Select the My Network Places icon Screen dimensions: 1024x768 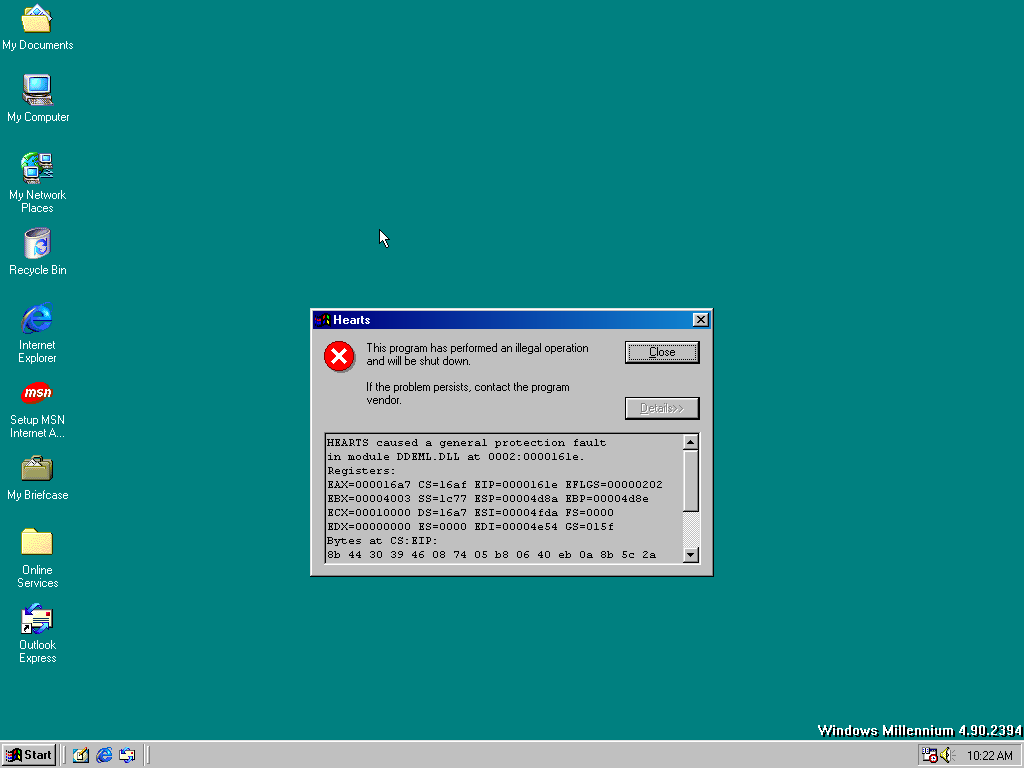37,167
